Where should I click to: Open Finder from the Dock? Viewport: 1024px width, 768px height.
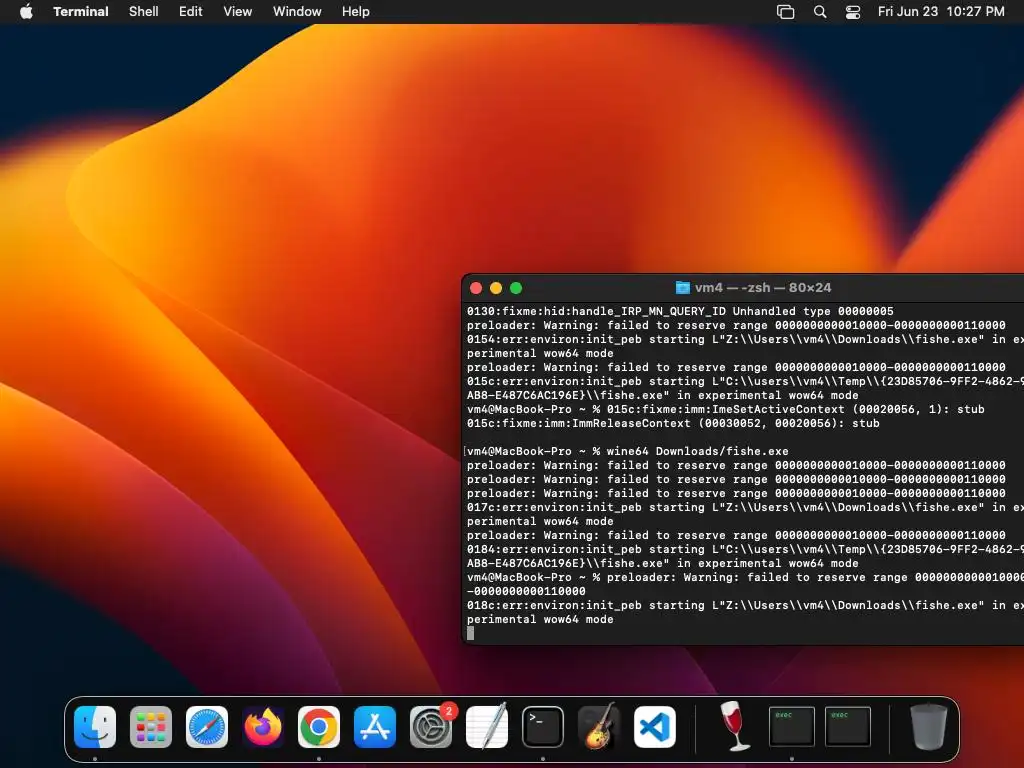(x=95, y=727)
